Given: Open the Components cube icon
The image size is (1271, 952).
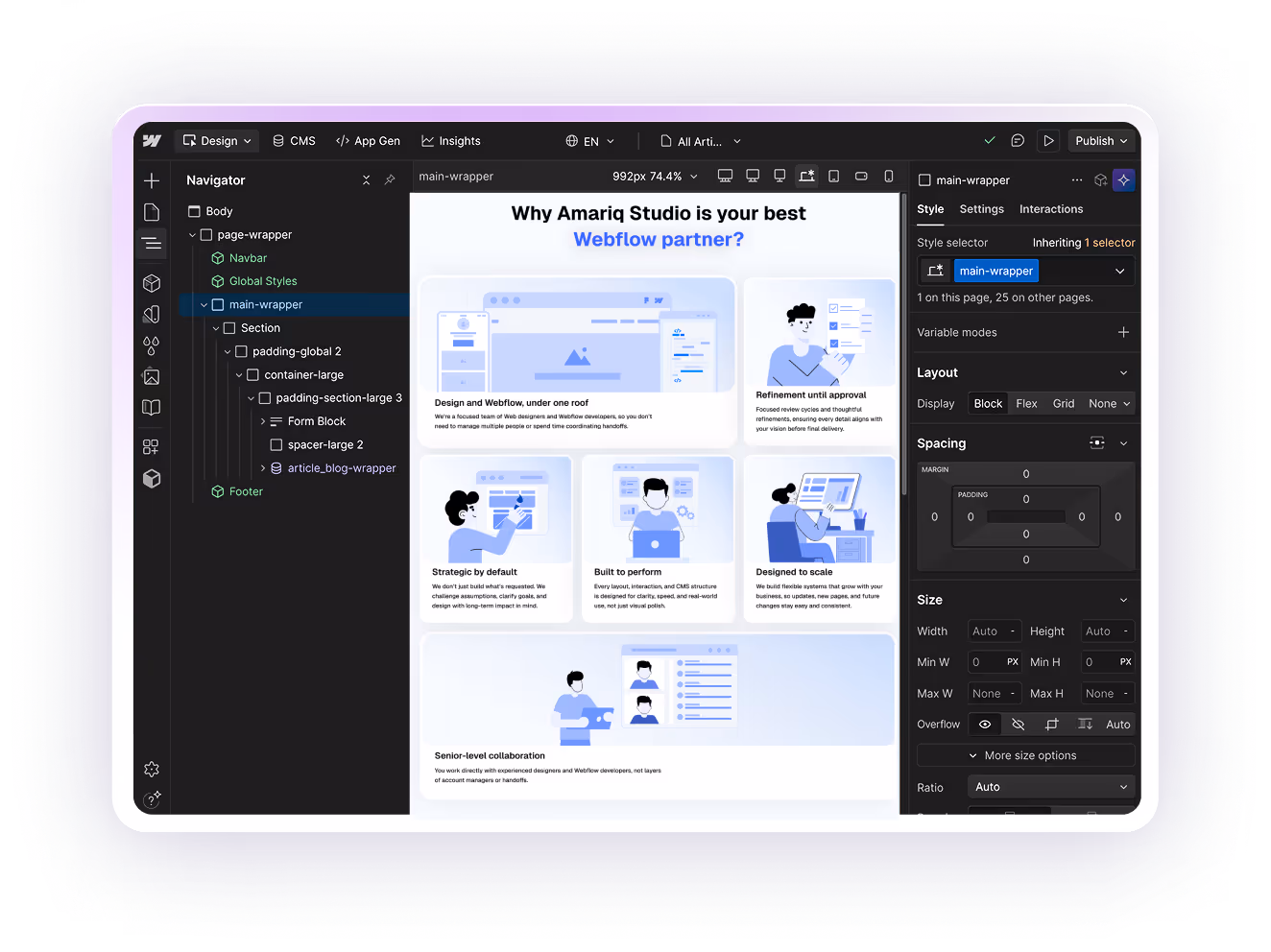Looking at the screenshot, I should 152,283.
